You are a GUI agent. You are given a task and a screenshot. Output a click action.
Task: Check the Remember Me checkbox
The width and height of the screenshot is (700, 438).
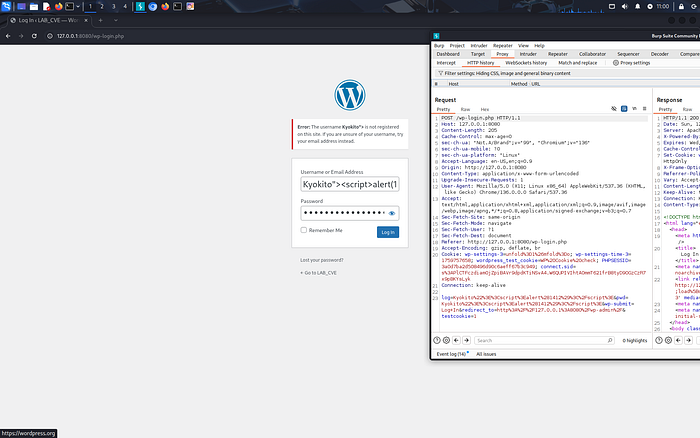click(x=304, y=230)
